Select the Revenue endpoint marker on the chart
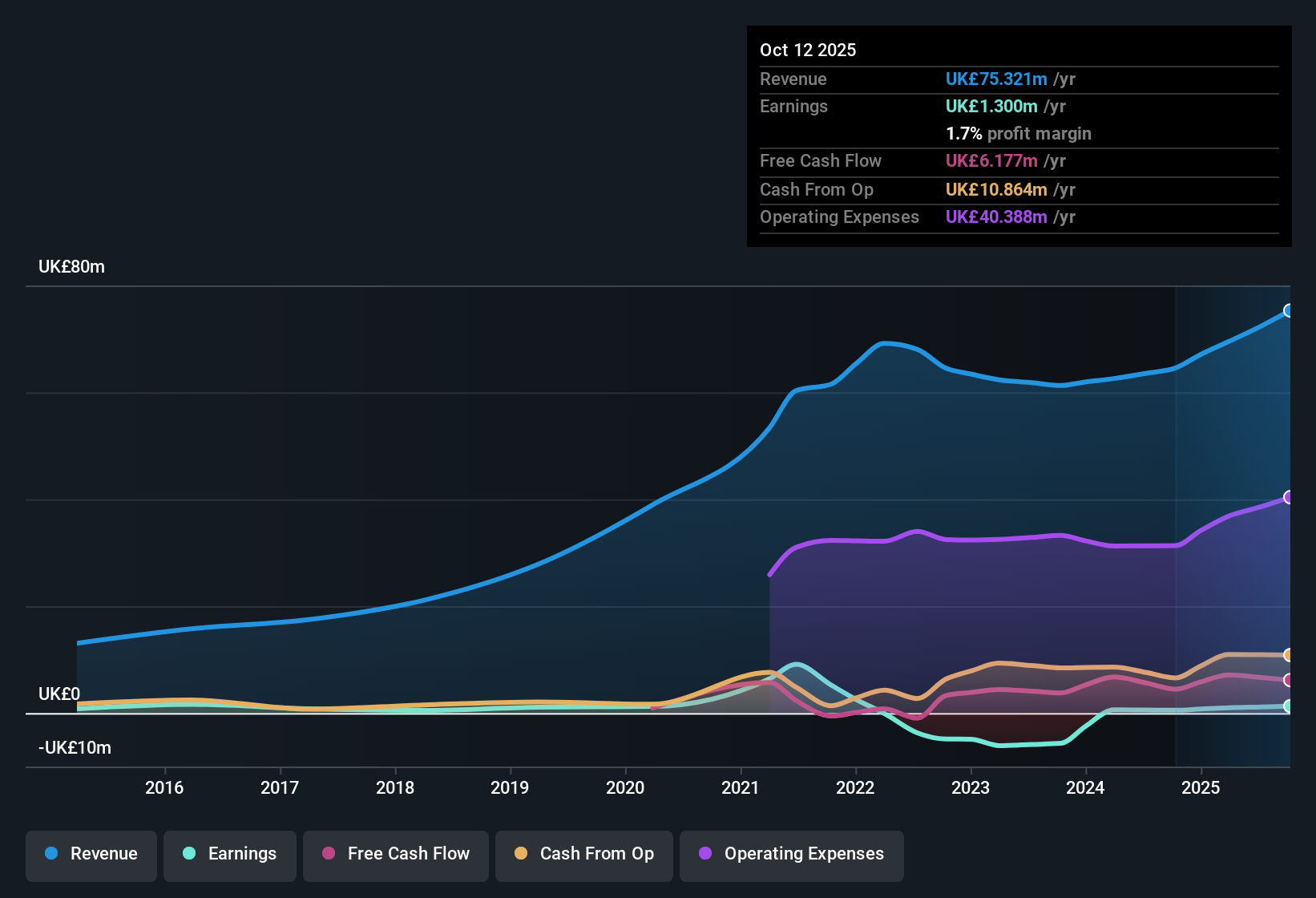 click(x=1288, y=309)
